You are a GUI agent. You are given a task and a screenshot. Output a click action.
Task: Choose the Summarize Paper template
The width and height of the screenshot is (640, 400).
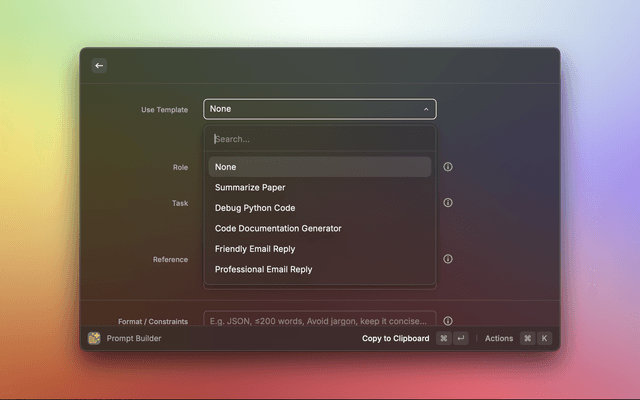320,187
